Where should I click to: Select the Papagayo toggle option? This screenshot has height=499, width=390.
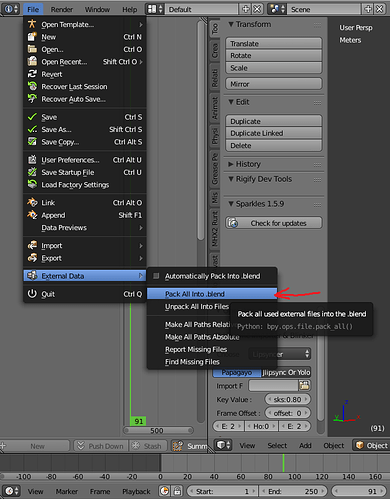pos(237,372)
